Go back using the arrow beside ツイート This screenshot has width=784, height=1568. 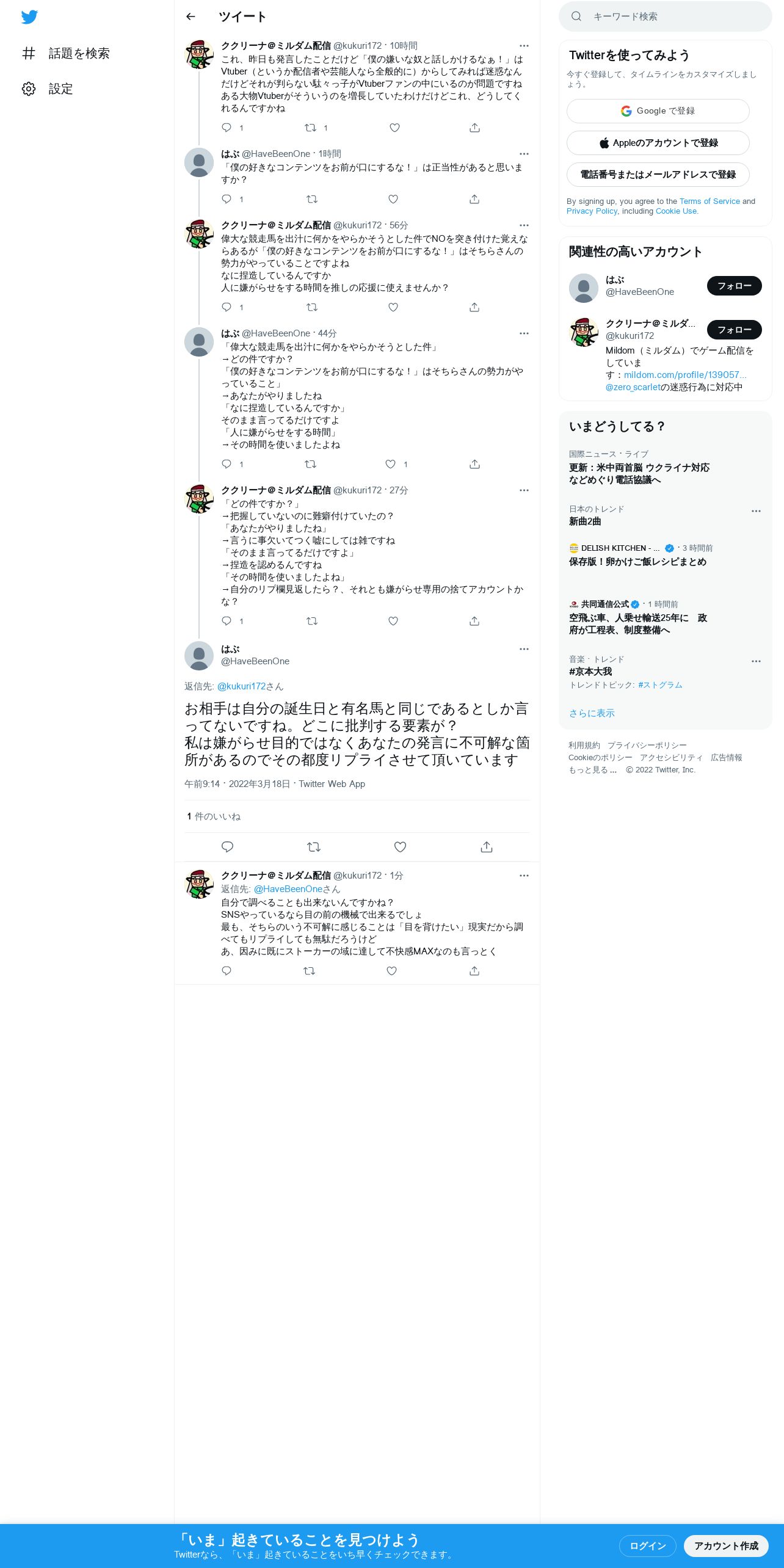[x=191, y=16]
